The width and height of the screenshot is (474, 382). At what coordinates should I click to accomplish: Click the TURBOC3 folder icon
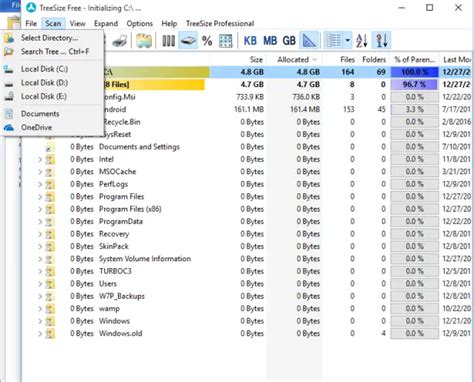coord(50,272)
